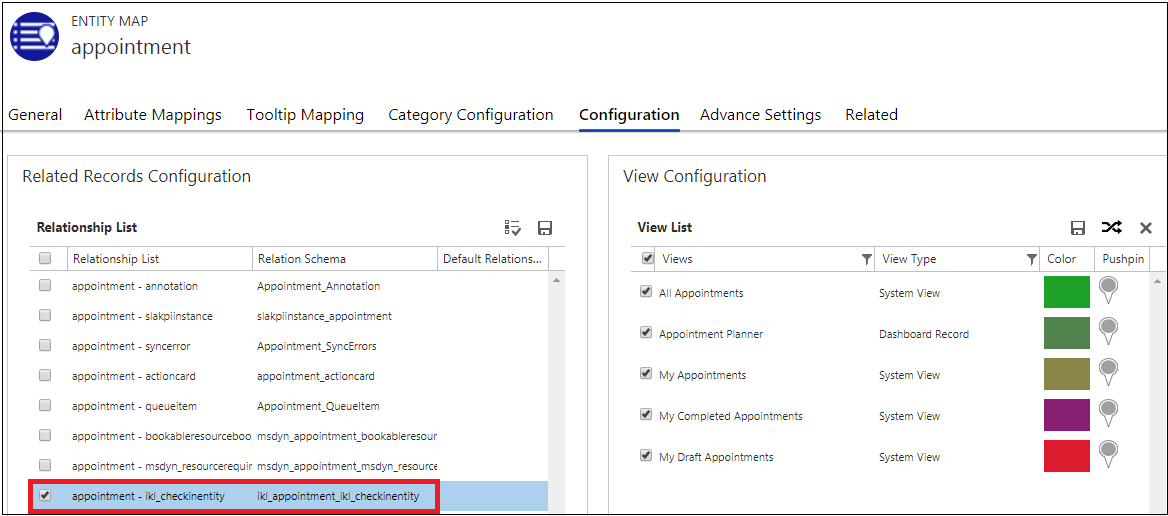This screenshot has height=516, width=1168.
Task: Uncheck the My Draft Appointments view
Action: (646, 456)
